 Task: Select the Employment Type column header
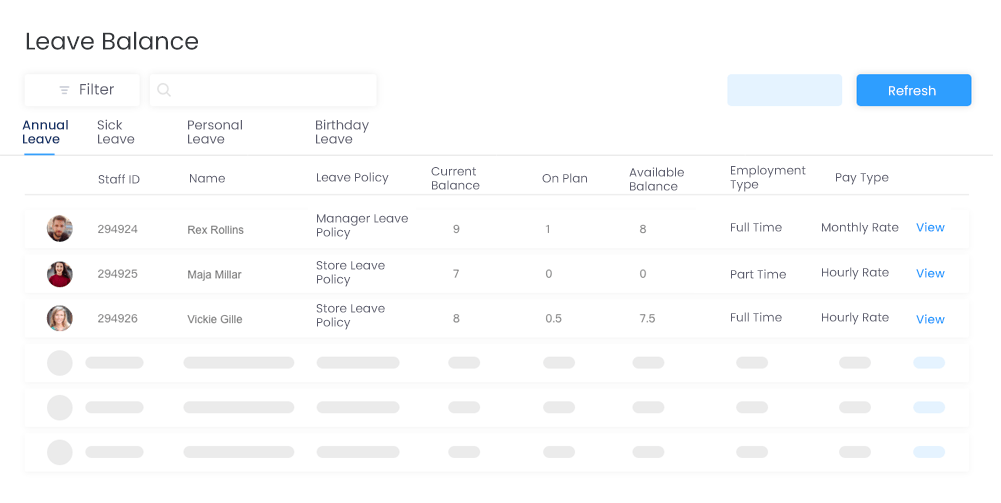click(767, 177)
